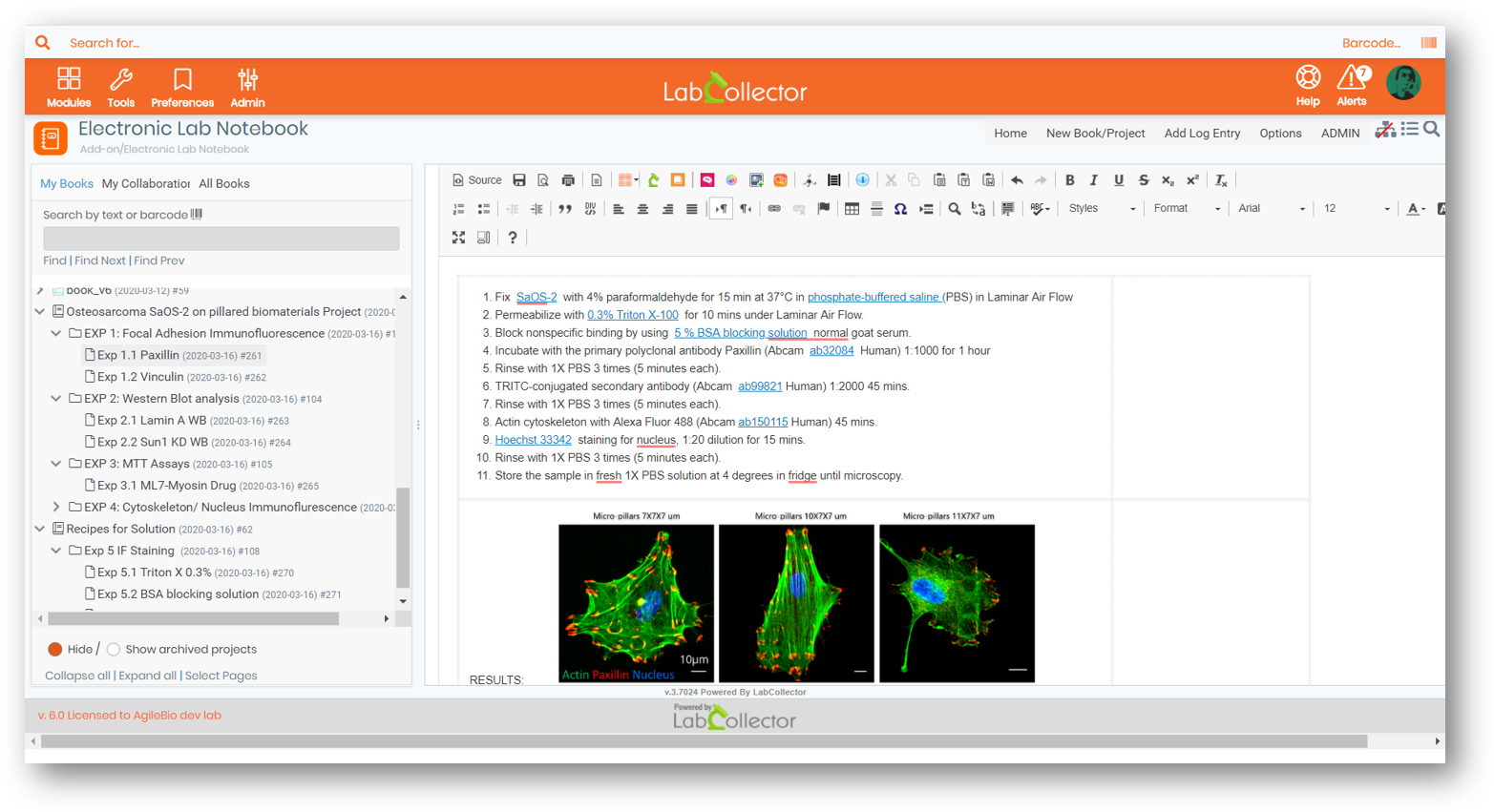Apply block quote formatting
The width and height of the screenshot is (1494, 812).
pyautogui.click(x=565, y=209)
